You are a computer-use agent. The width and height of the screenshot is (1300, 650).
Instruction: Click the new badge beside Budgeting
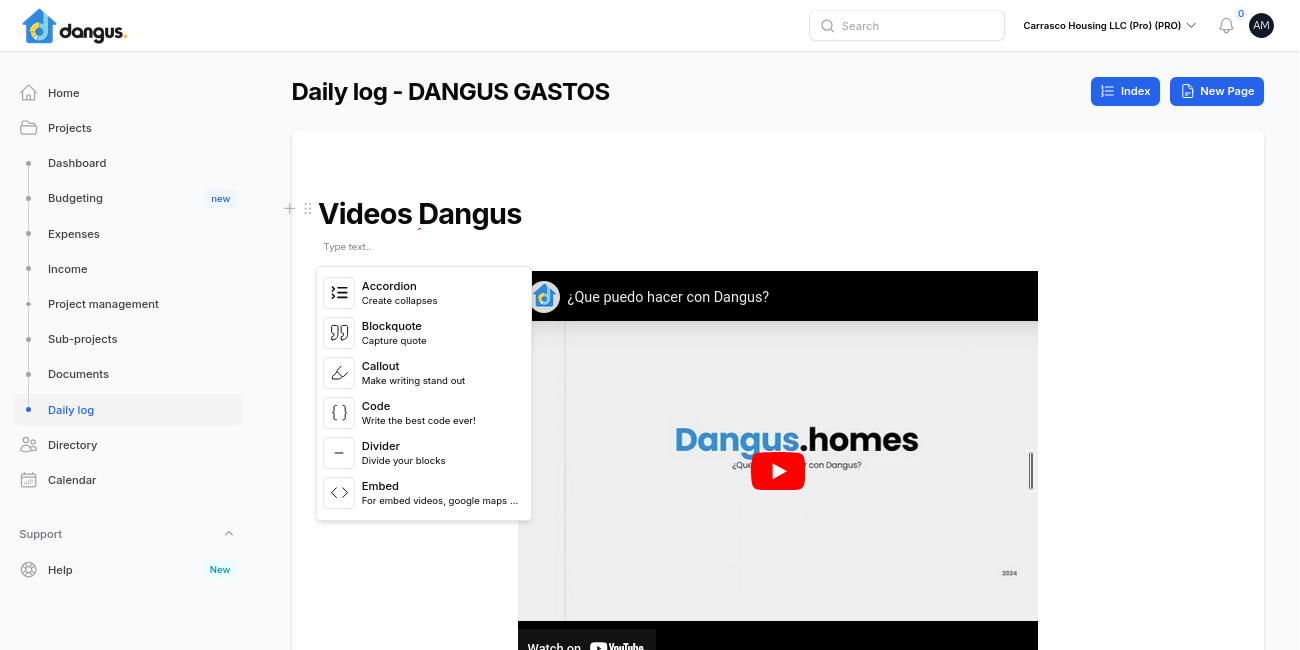pos(221,199)
